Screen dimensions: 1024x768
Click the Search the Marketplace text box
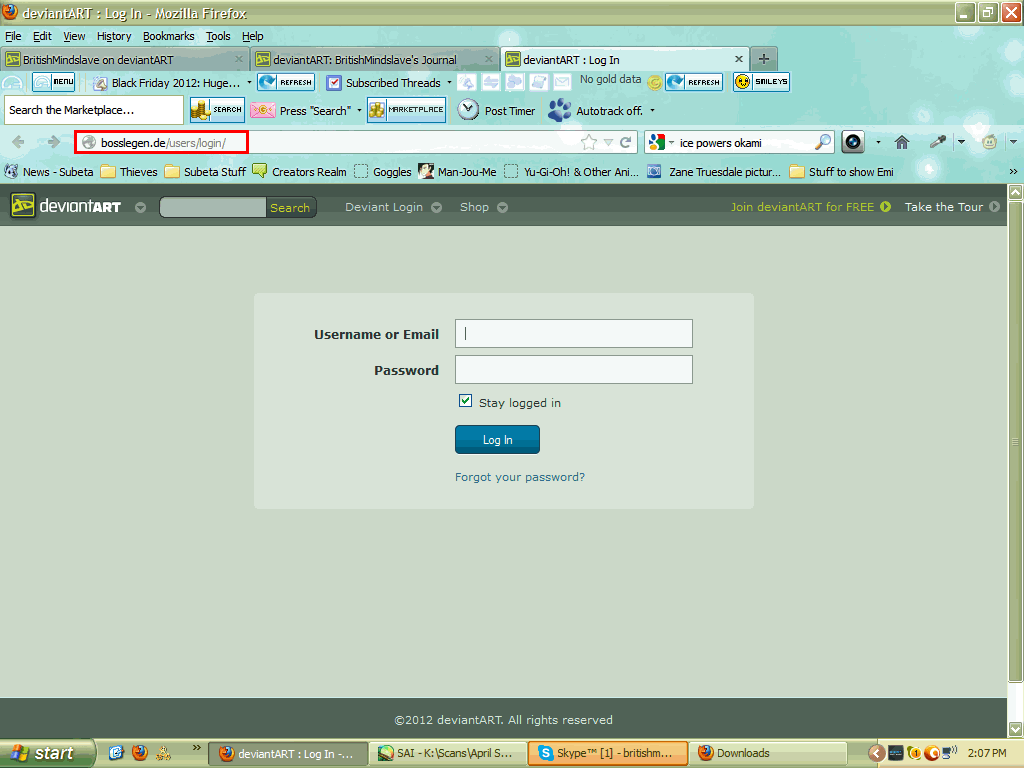coord(94,110)
